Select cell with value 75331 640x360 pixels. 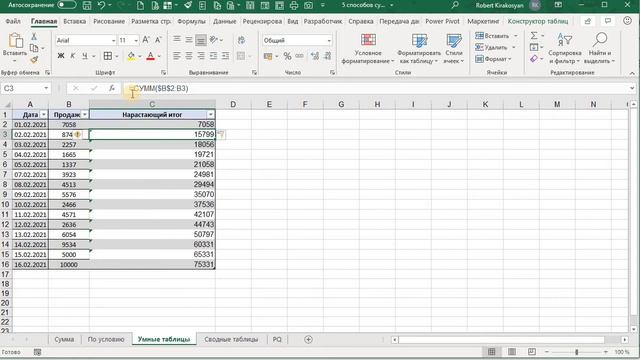[152, 264]
